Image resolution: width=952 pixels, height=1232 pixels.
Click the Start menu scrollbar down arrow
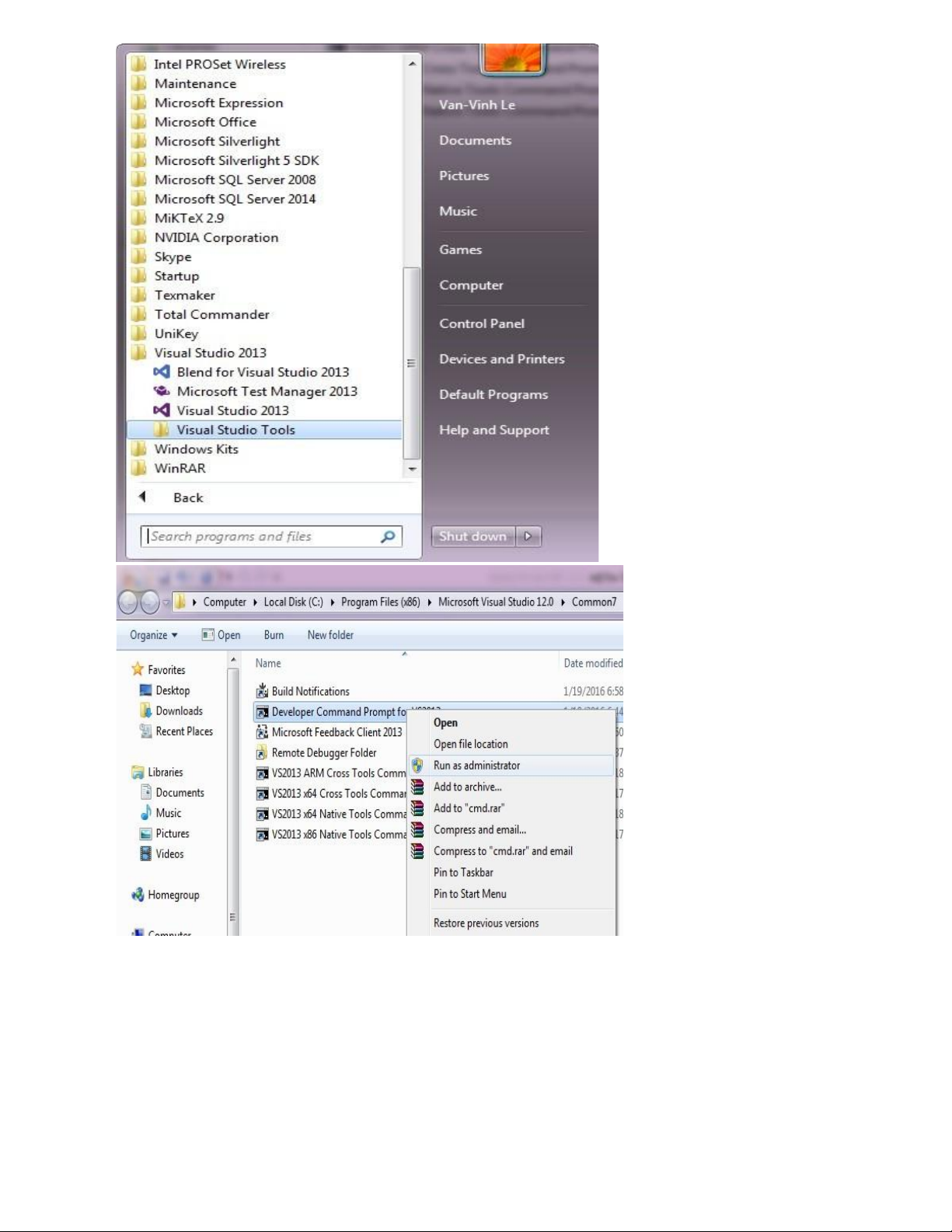click(412, 469)
